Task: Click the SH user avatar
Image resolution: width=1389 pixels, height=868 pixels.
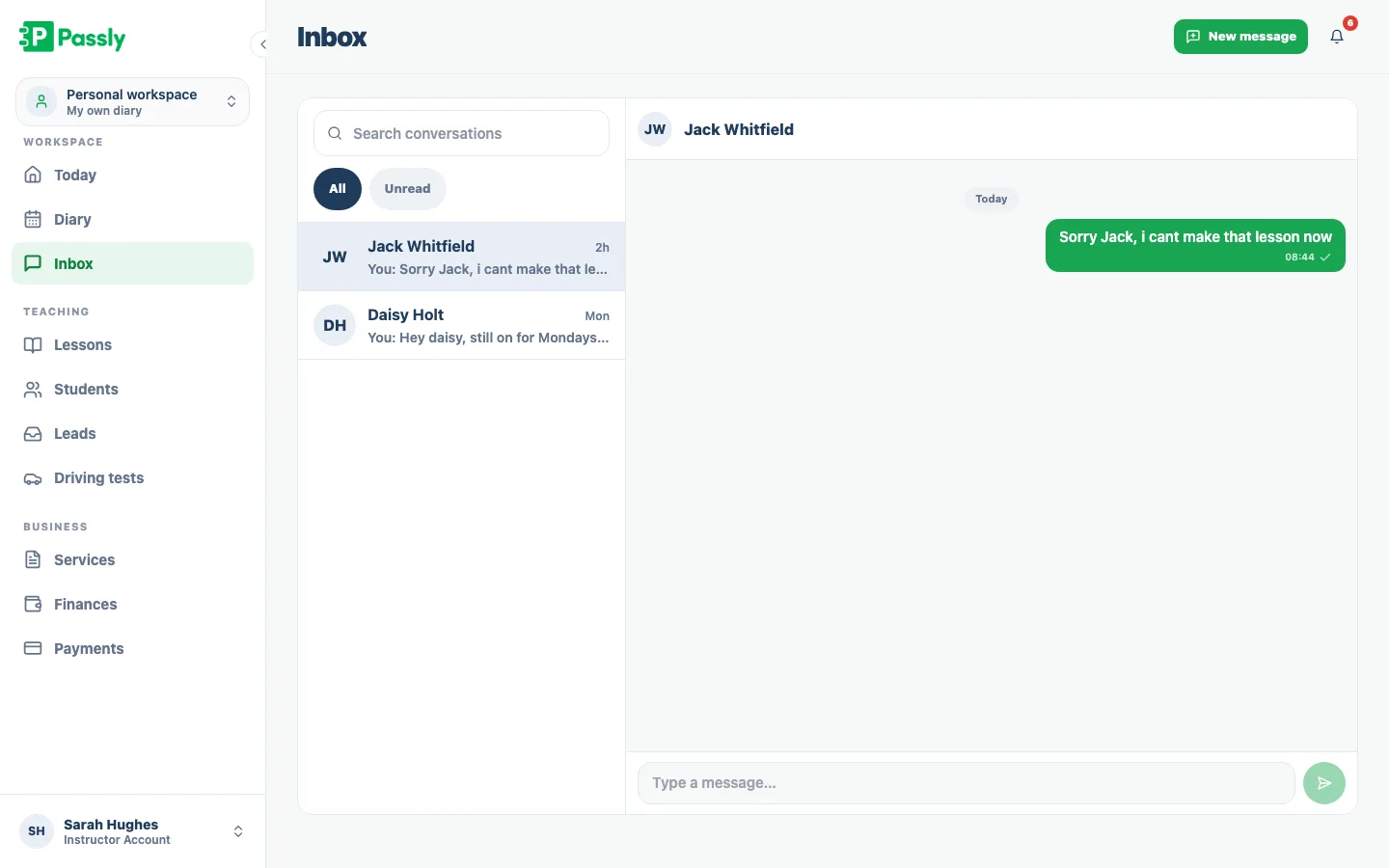Action: coord(37,831)
